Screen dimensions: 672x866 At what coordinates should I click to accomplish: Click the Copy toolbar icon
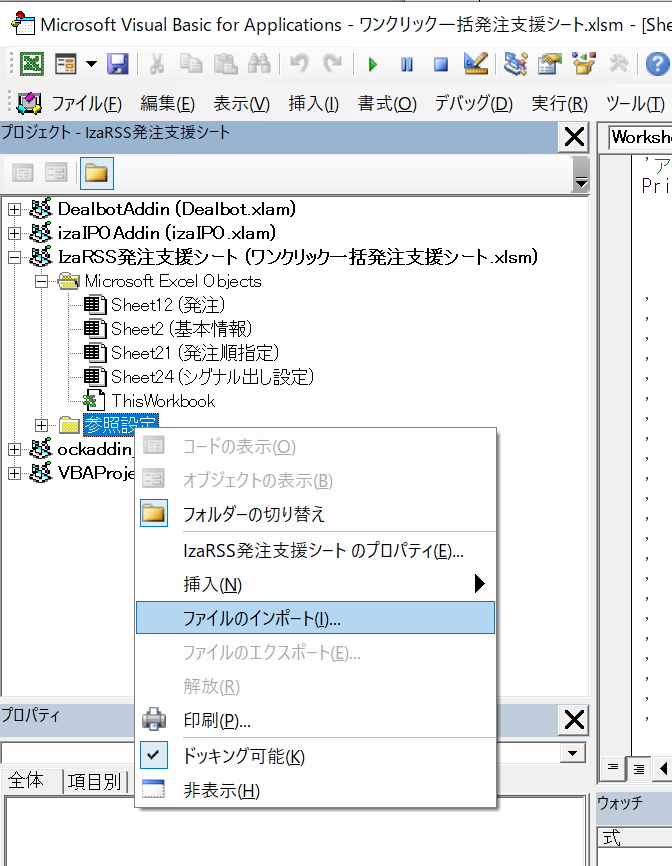(191, 64)
